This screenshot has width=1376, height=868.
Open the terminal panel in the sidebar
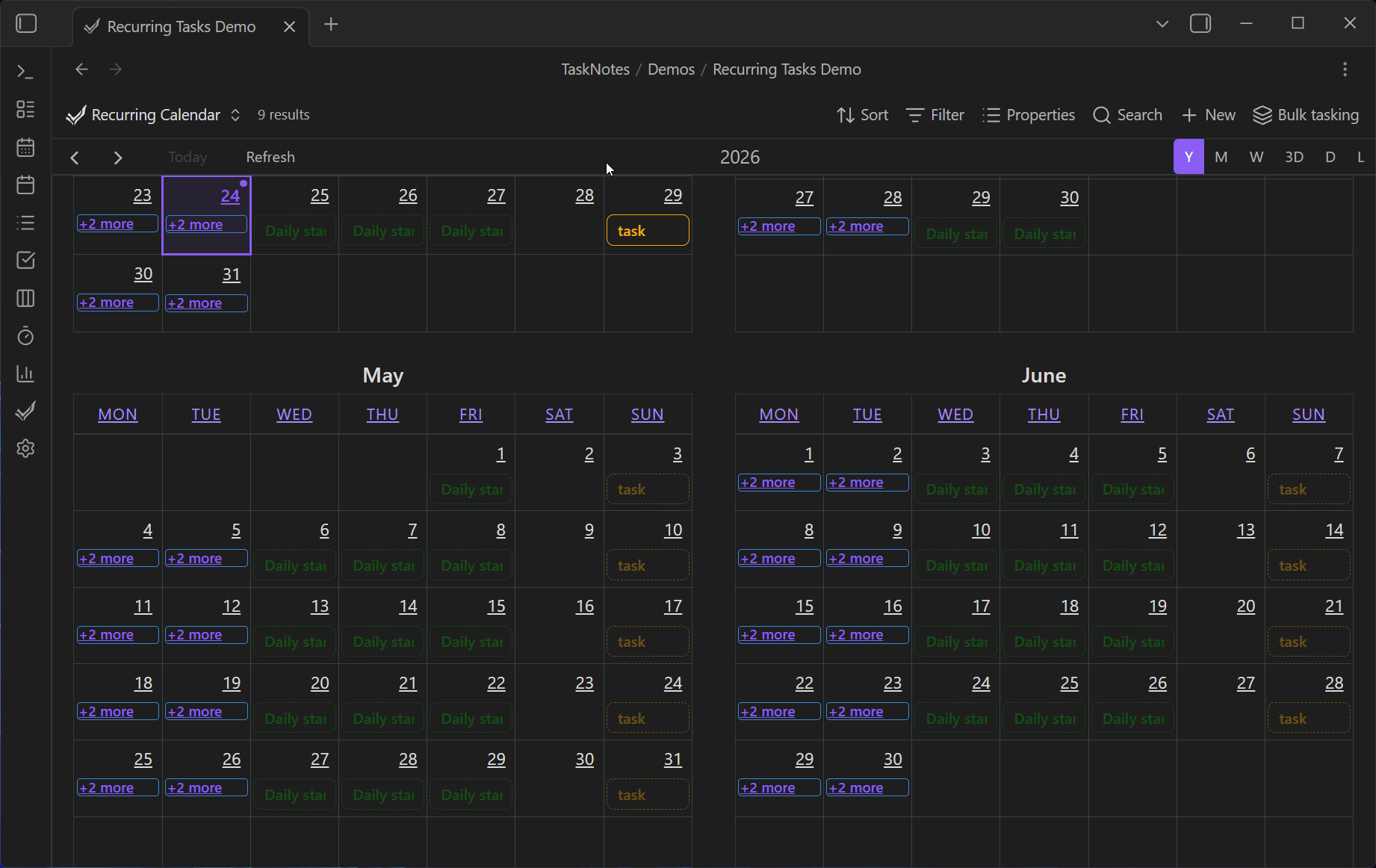[x=25, y=71]
